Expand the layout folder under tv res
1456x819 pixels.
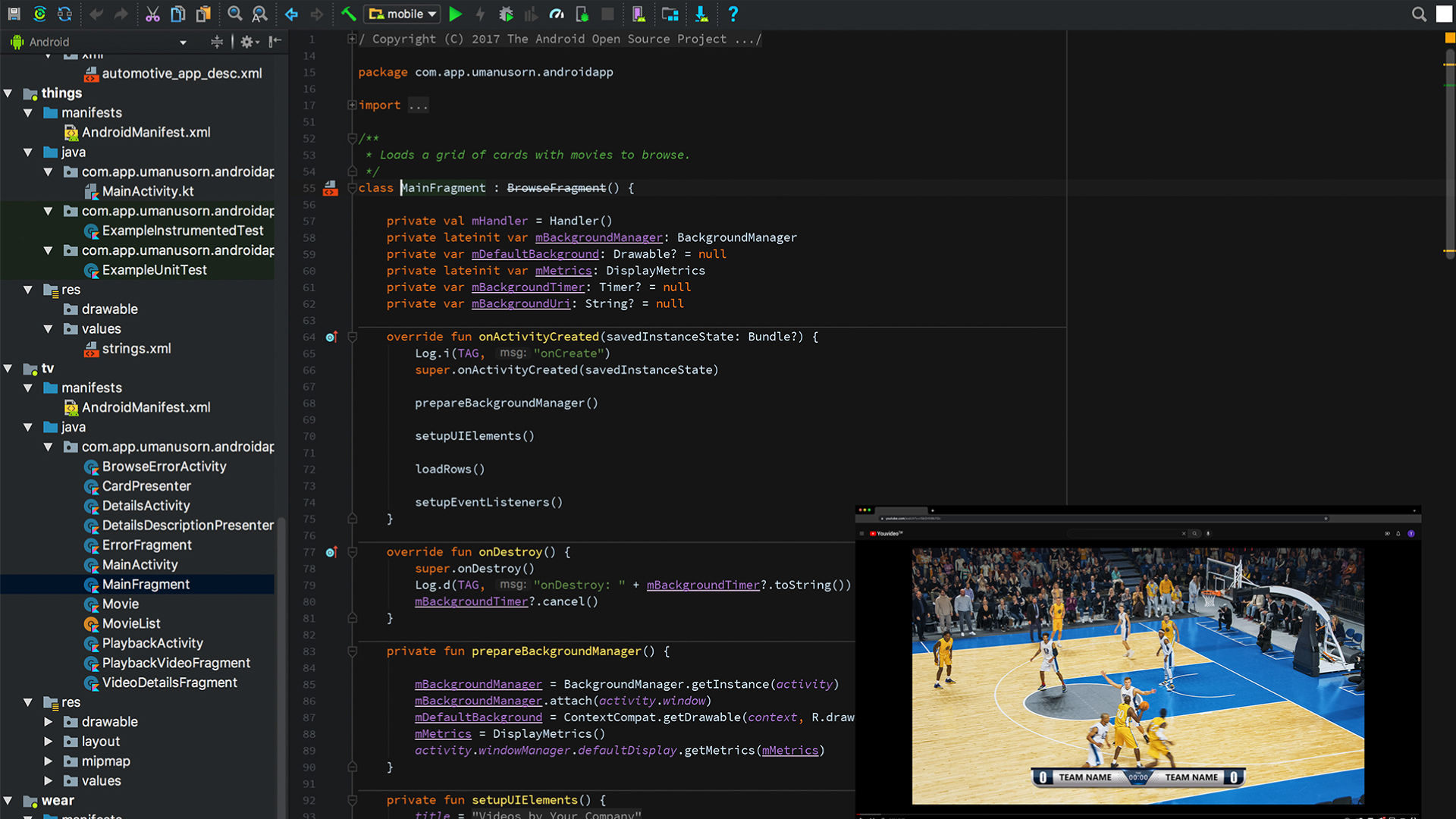point(48,742)
